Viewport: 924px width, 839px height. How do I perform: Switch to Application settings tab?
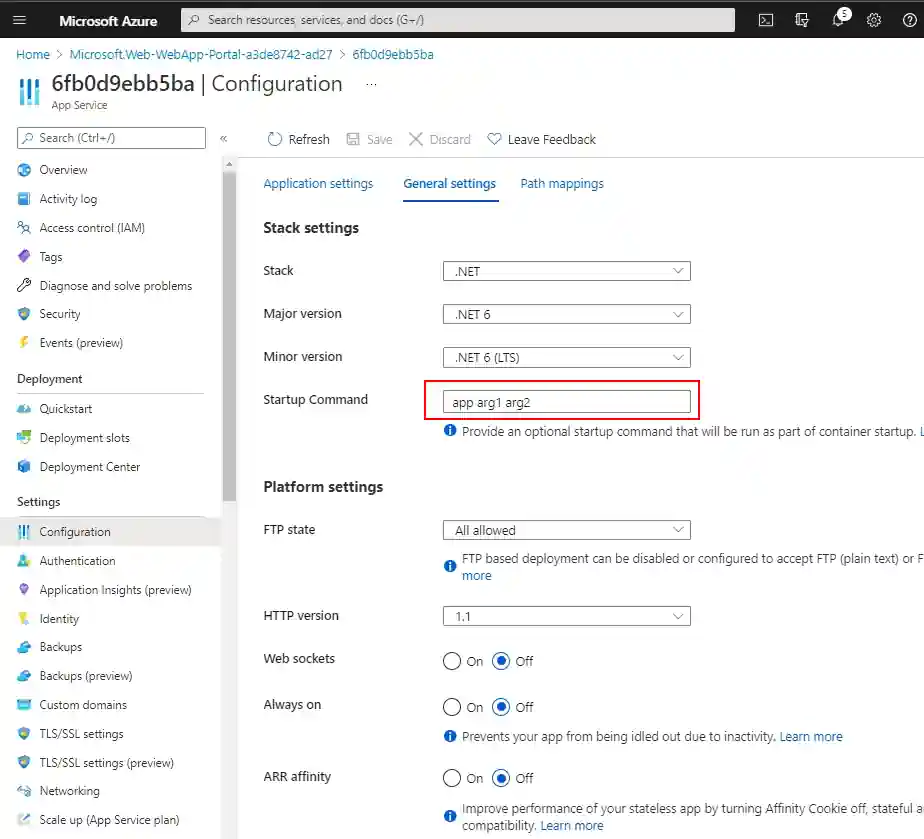coord(318,184)
